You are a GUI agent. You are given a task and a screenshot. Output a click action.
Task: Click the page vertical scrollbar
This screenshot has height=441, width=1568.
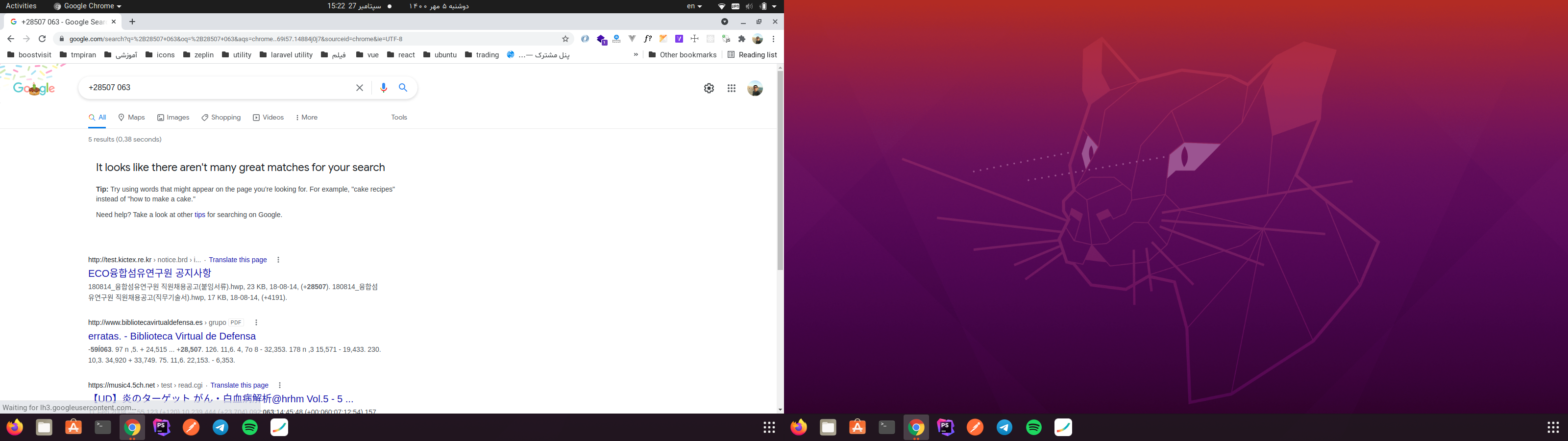pos(780,171)
